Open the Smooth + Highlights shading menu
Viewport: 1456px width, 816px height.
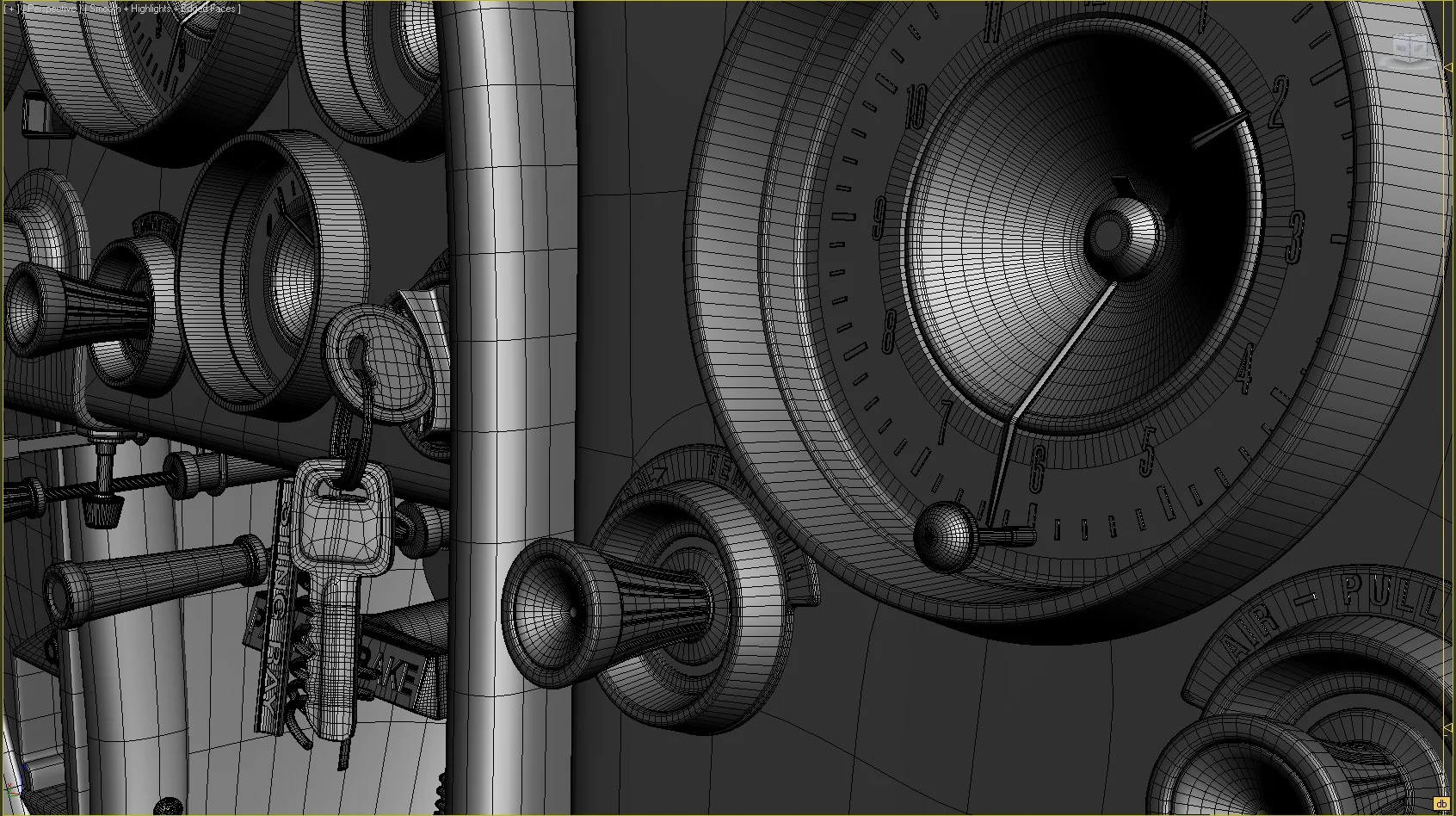[163, 9]
